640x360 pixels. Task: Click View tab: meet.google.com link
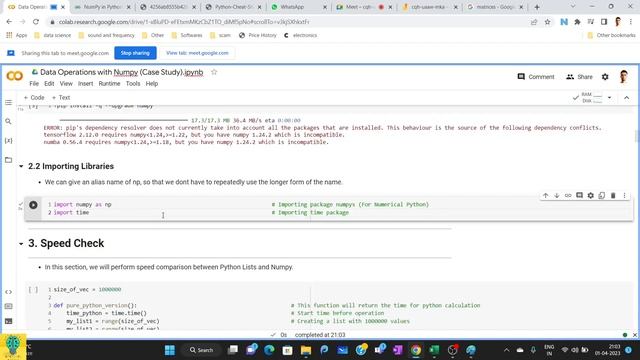coord(197,53)
